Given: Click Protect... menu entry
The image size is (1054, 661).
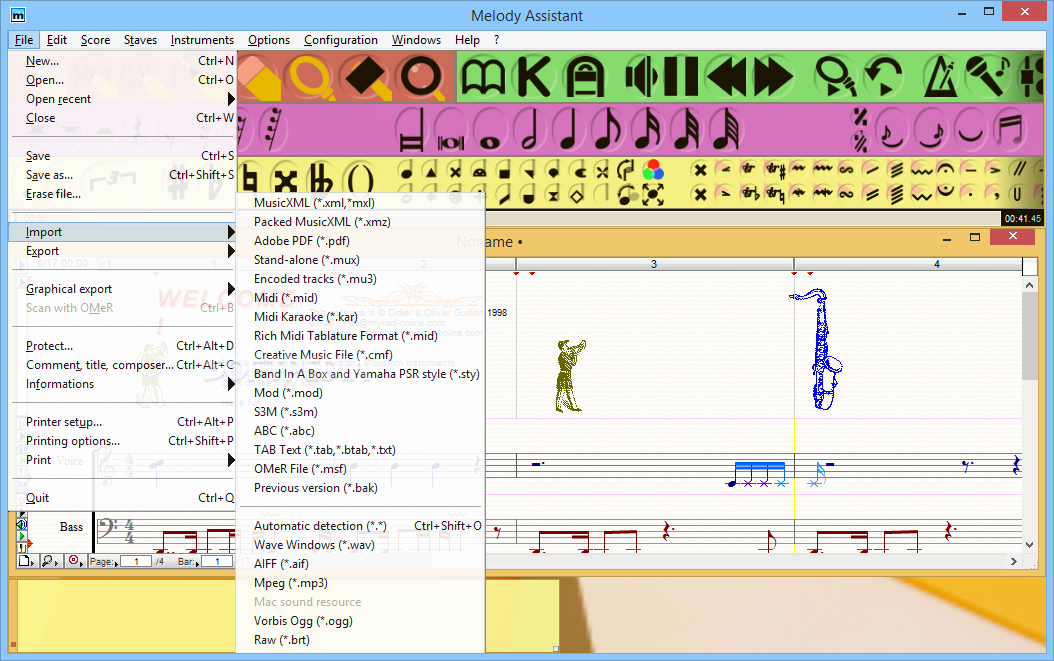Looking at the screenshot, I should tap(123, 346).
